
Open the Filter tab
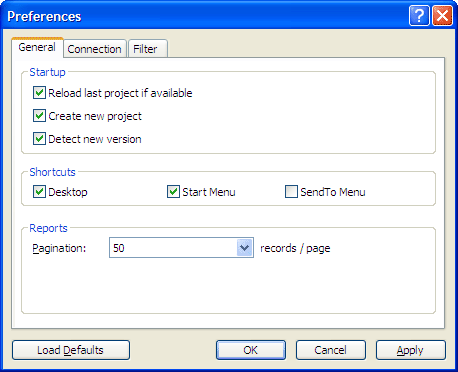[x=148, y=49]
